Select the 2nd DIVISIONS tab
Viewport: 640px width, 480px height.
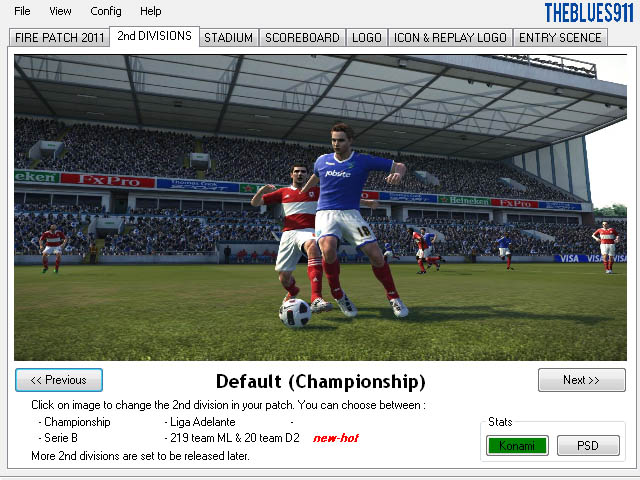tap(154, 36)
